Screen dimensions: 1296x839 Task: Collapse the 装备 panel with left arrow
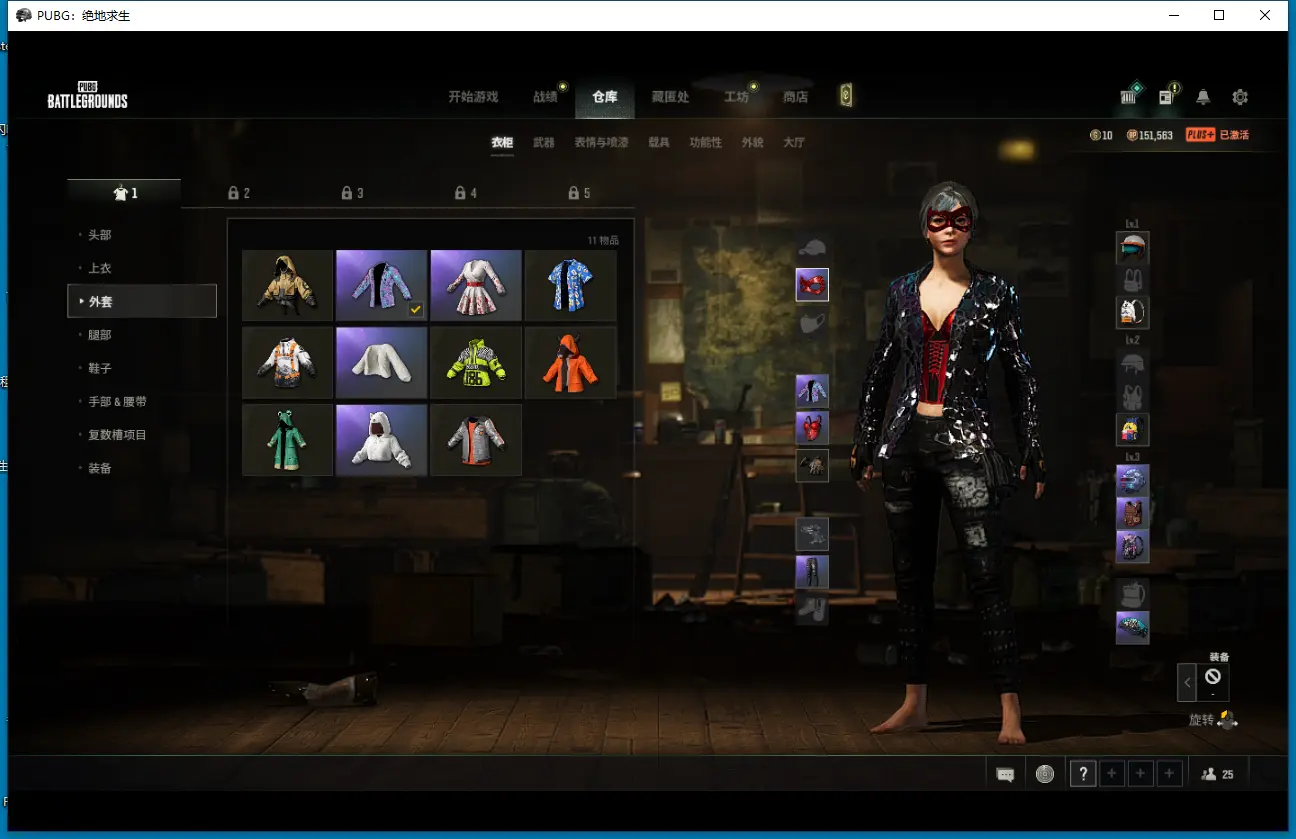point(1187,682)
